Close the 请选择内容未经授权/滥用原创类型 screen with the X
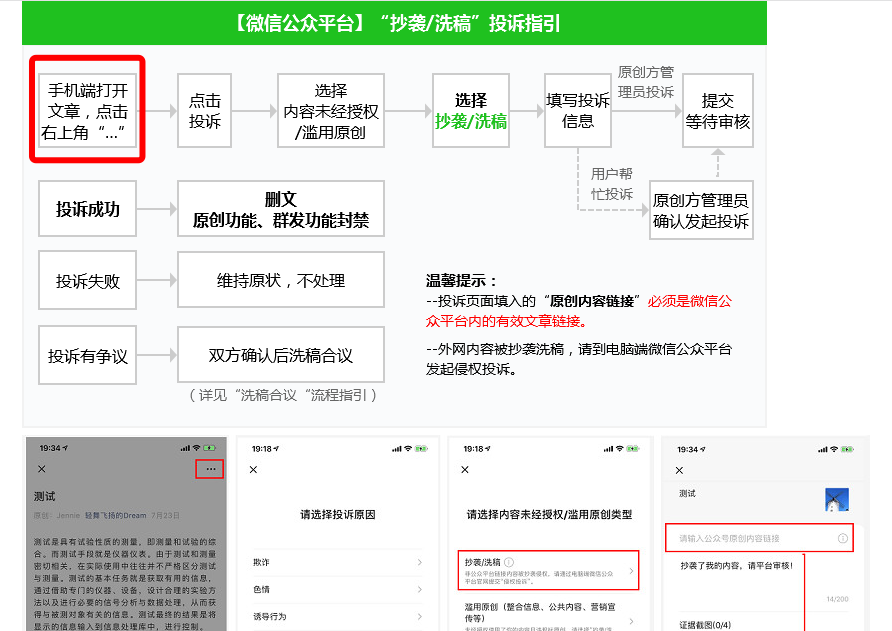 coord(465,469)
